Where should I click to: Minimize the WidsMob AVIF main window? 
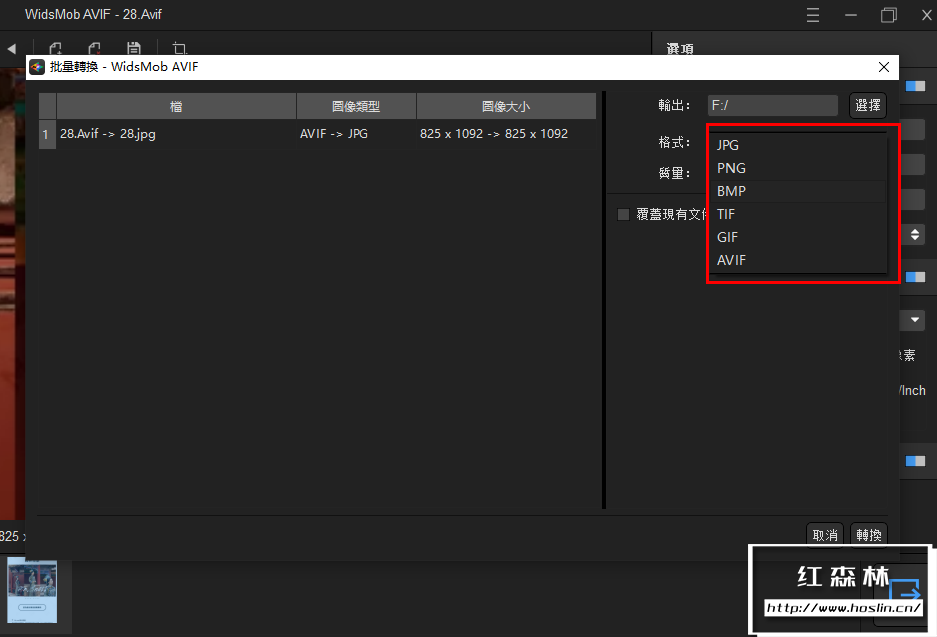click(x=851, y=15)
